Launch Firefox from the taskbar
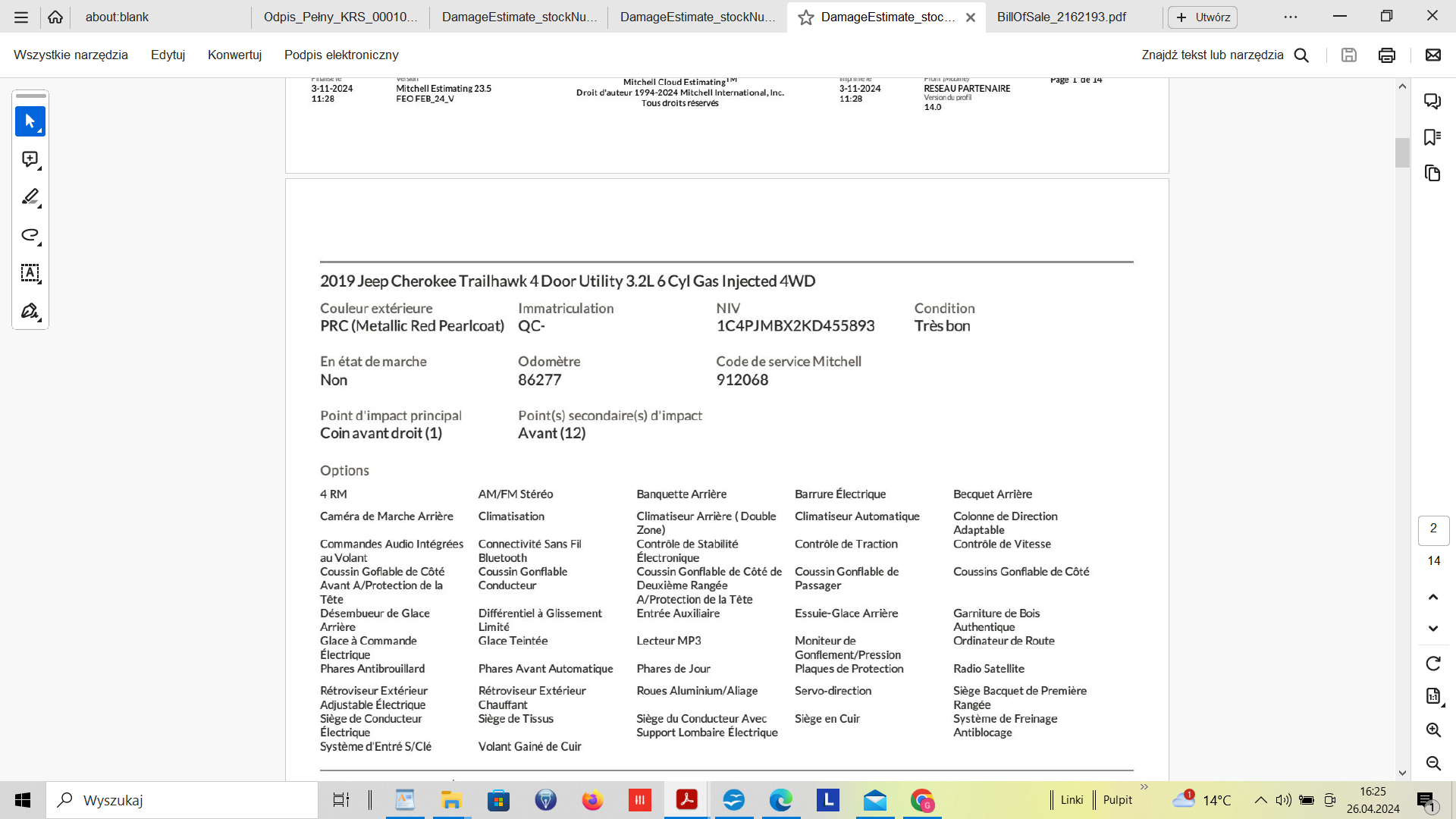 (592, 800)
